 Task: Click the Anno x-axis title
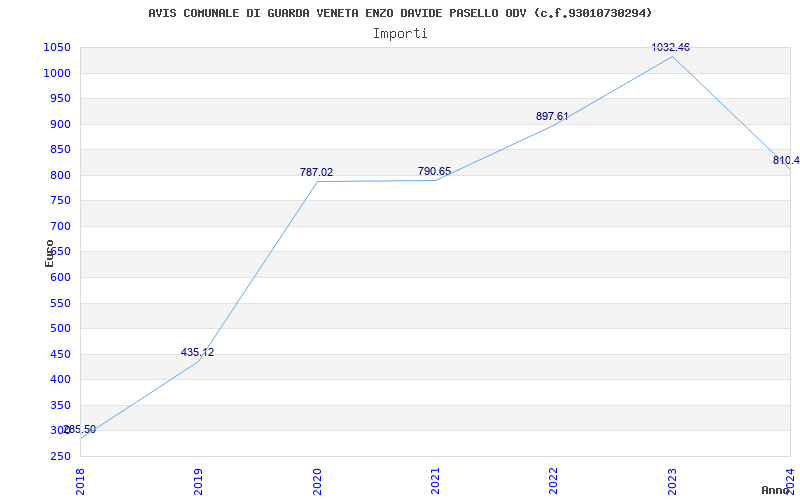click(x=775, y=490)
